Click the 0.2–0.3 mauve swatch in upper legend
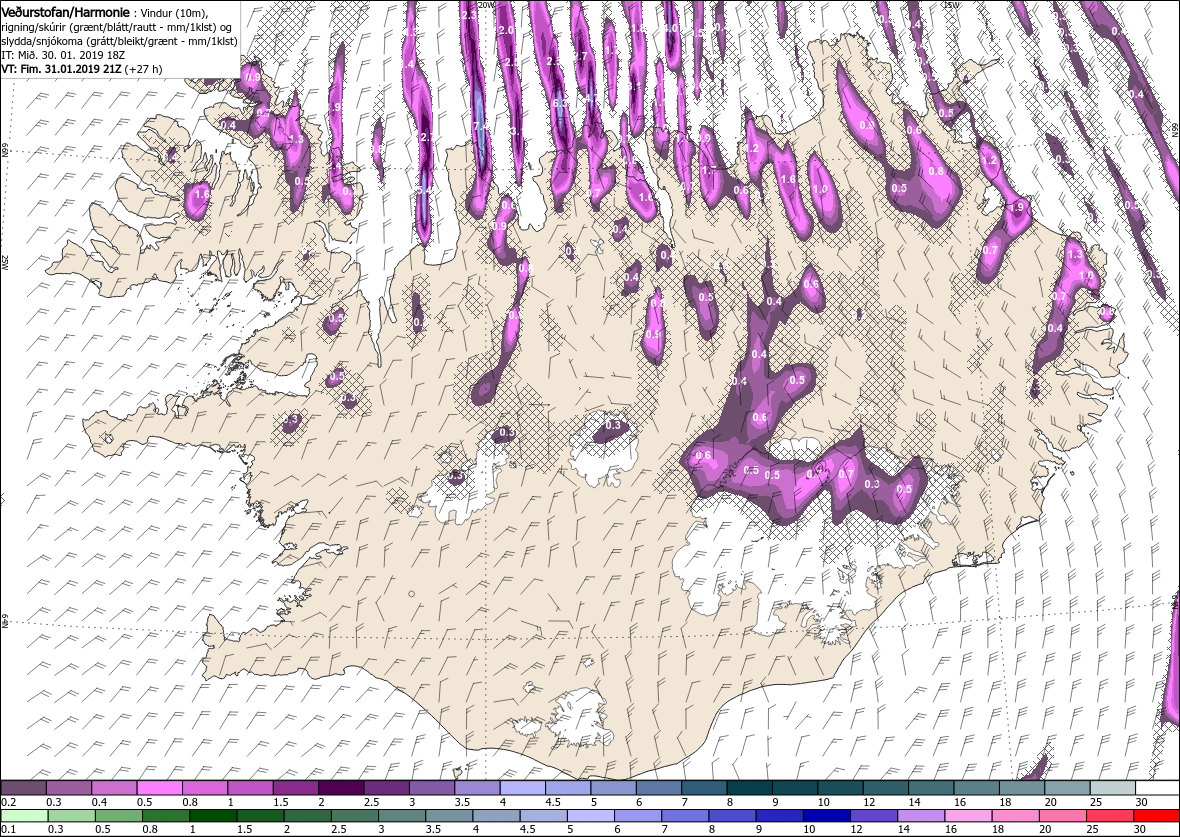Viewport: 1180px width, 837px height. (x=23, y=788)
